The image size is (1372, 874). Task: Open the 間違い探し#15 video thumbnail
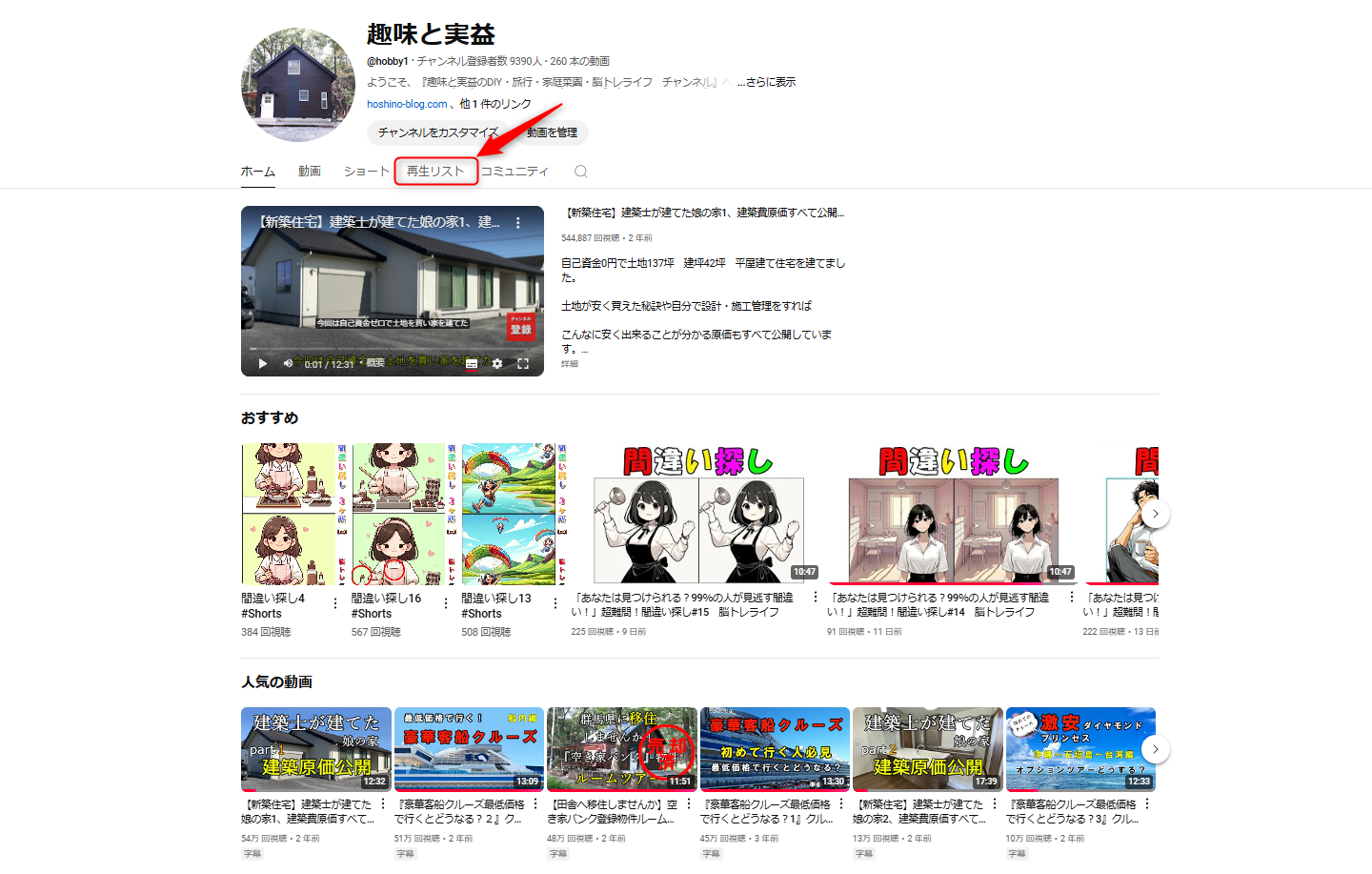(x=697, y=514)
